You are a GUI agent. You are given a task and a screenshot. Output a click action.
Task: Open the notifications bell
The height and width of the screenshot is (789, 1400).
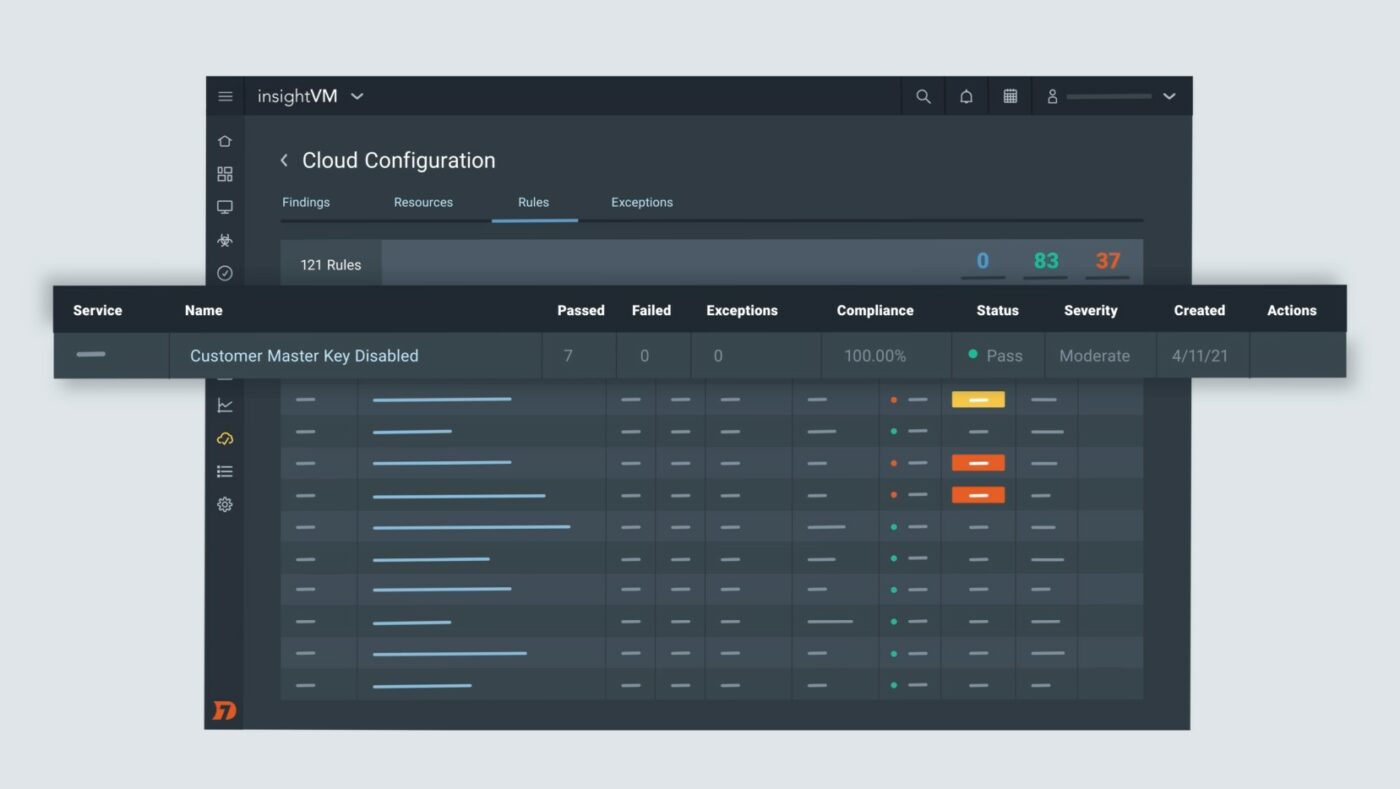click(966, 97)
